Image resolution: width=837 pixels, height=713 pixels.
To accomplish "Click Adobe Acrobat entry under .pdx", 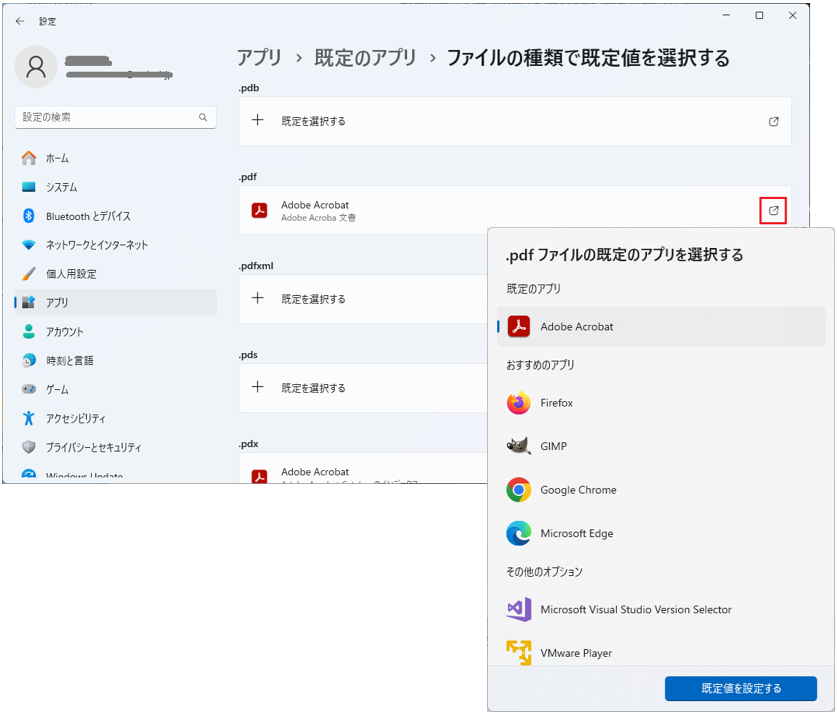I will [x=363, y=470].
